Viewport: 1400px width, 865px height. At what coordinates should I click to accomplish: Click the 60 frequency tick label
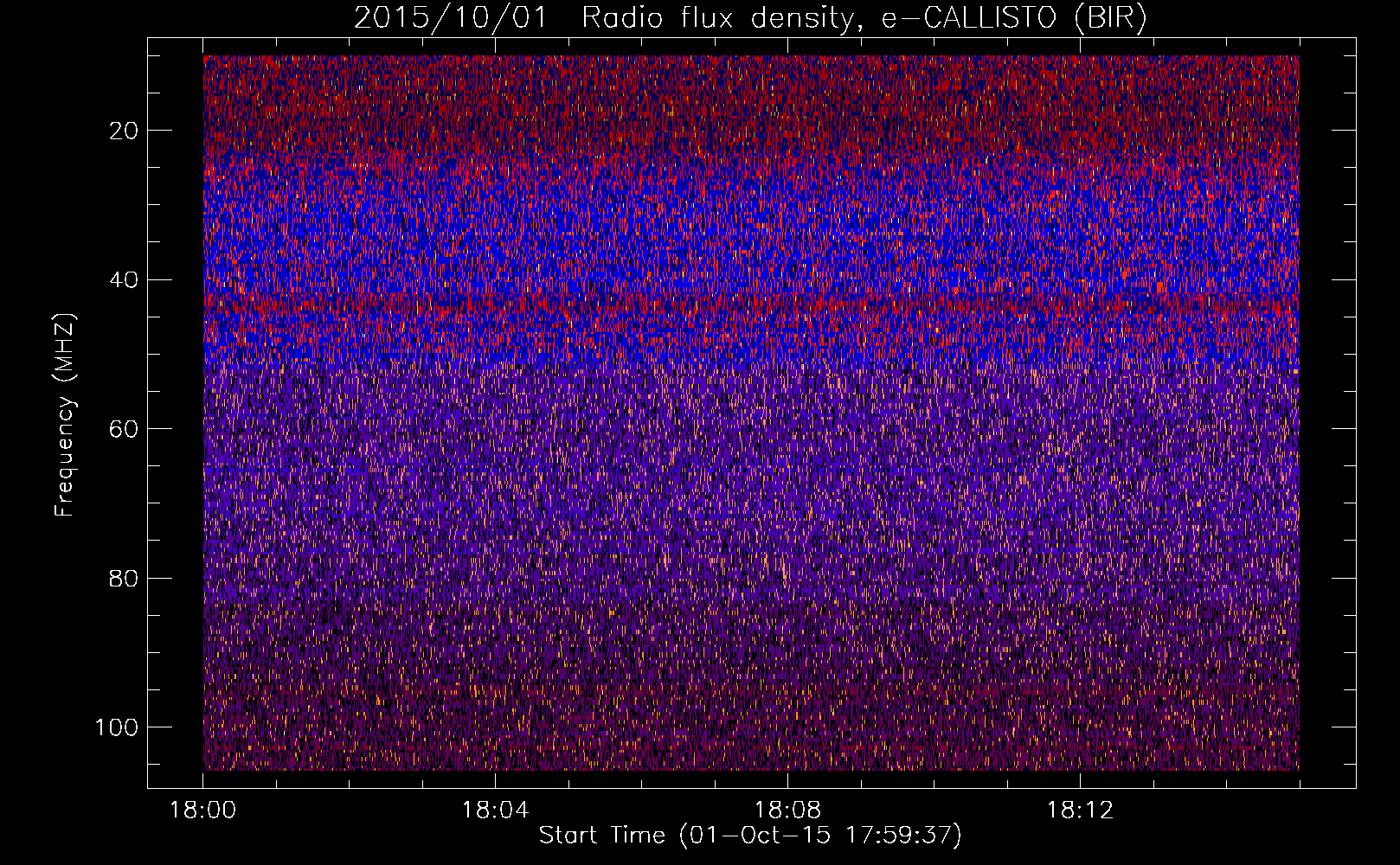125,429
